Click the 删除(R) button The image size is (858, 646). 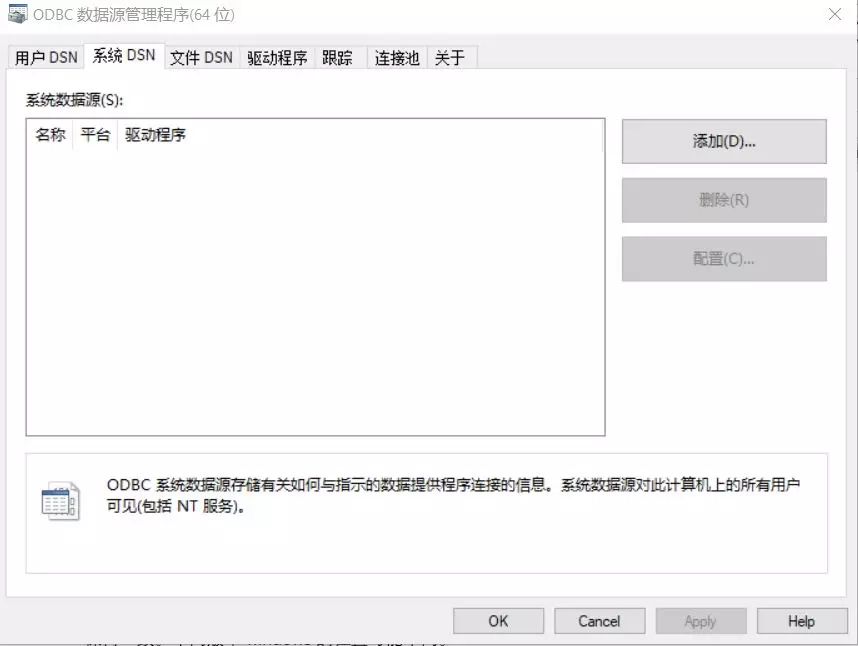[x=724, y=200]
